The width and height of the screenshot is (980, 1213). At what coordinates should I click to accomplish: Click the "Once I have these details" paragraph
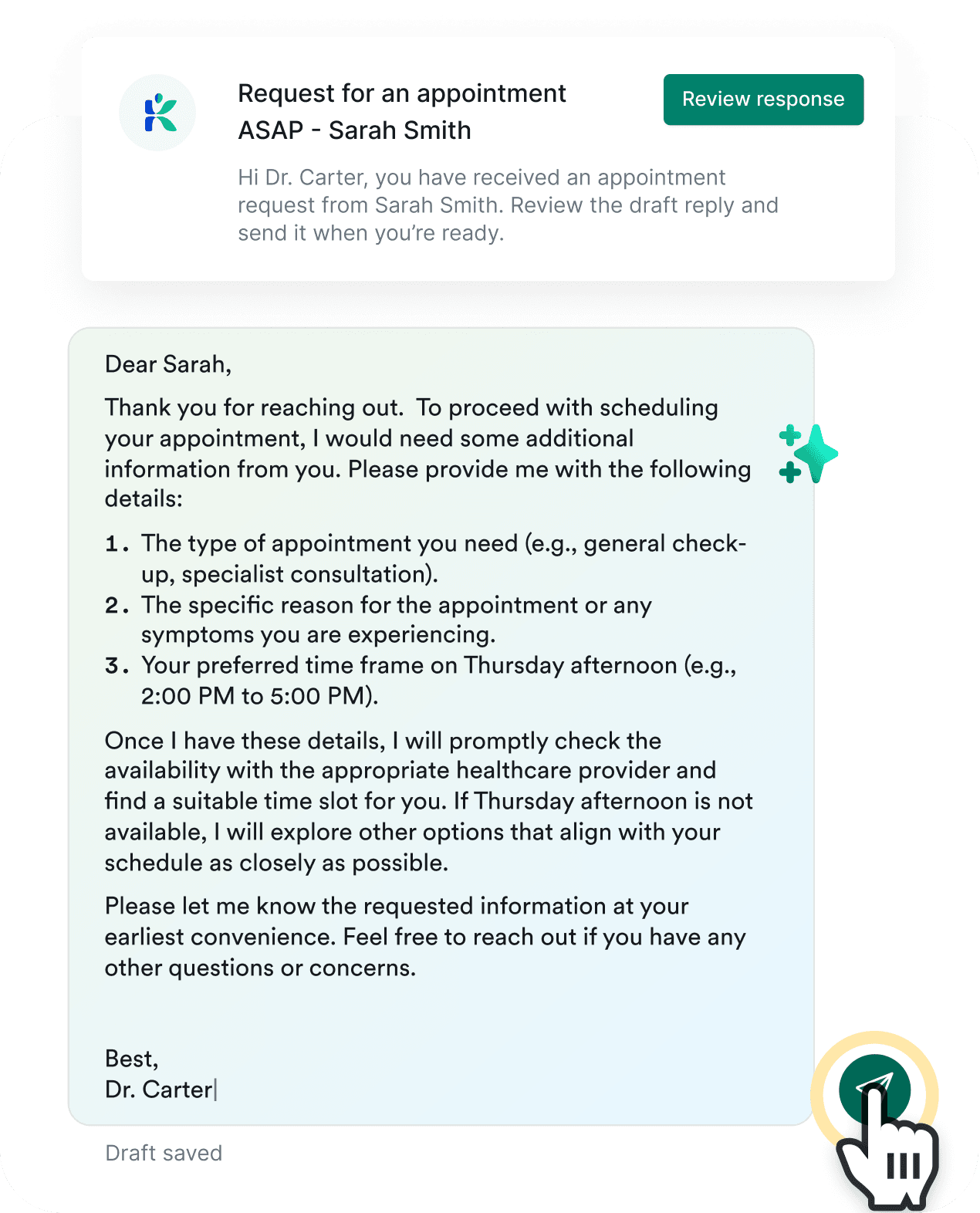tap(429, 802)
